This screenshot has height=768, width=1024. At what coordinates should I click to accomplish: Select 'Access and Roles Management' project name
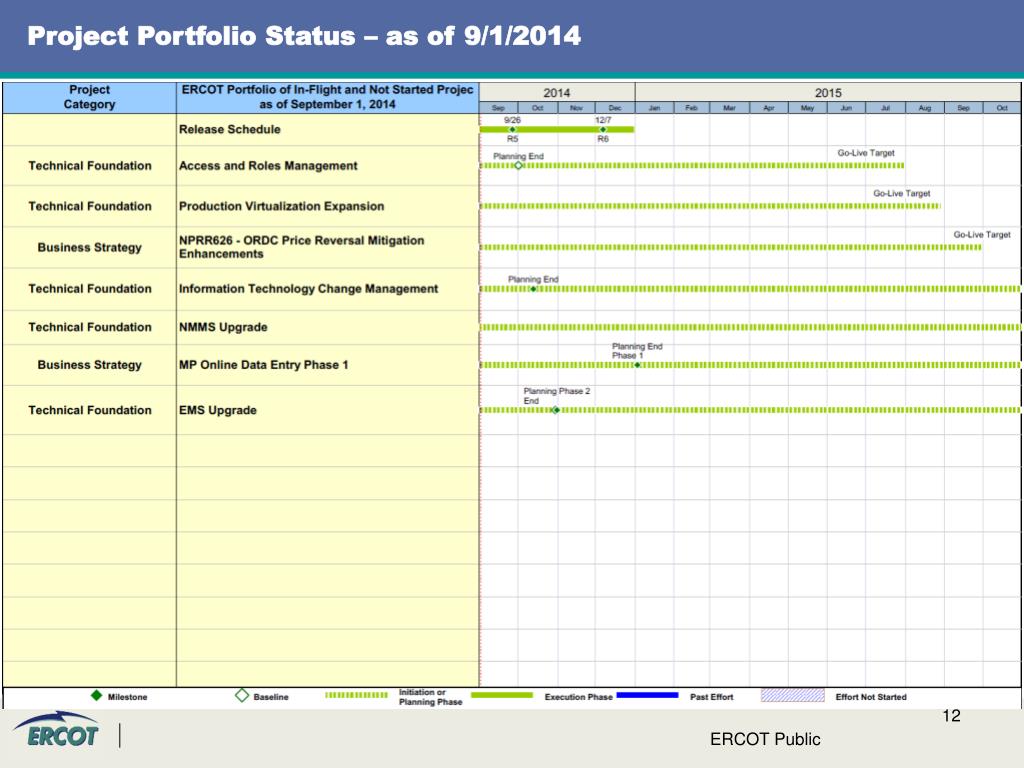(x=268, y=166)
